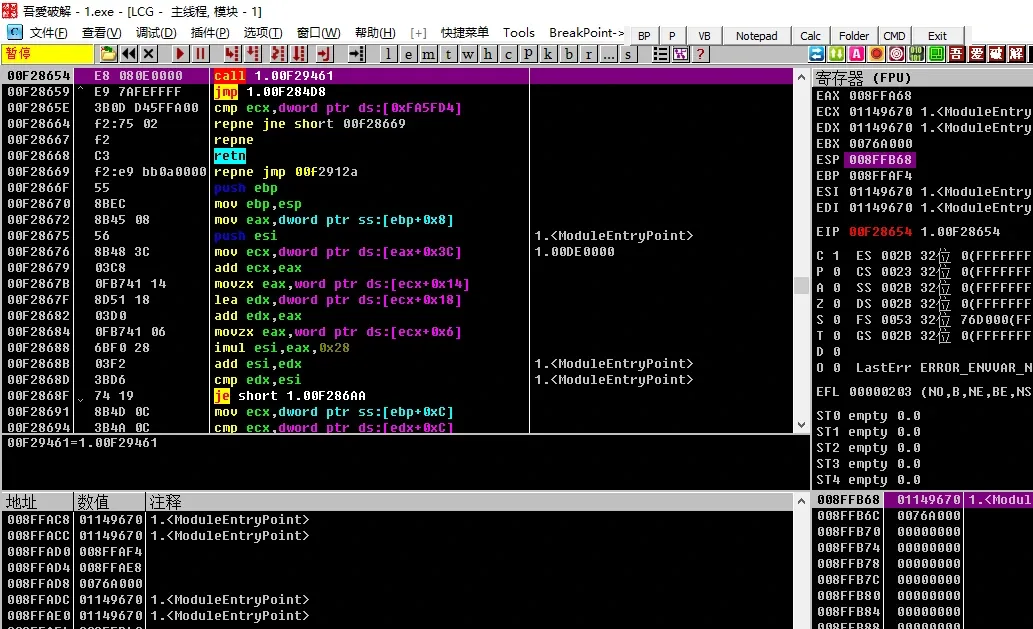
Task: Click the CMD button
Action: tap(894, 36)
